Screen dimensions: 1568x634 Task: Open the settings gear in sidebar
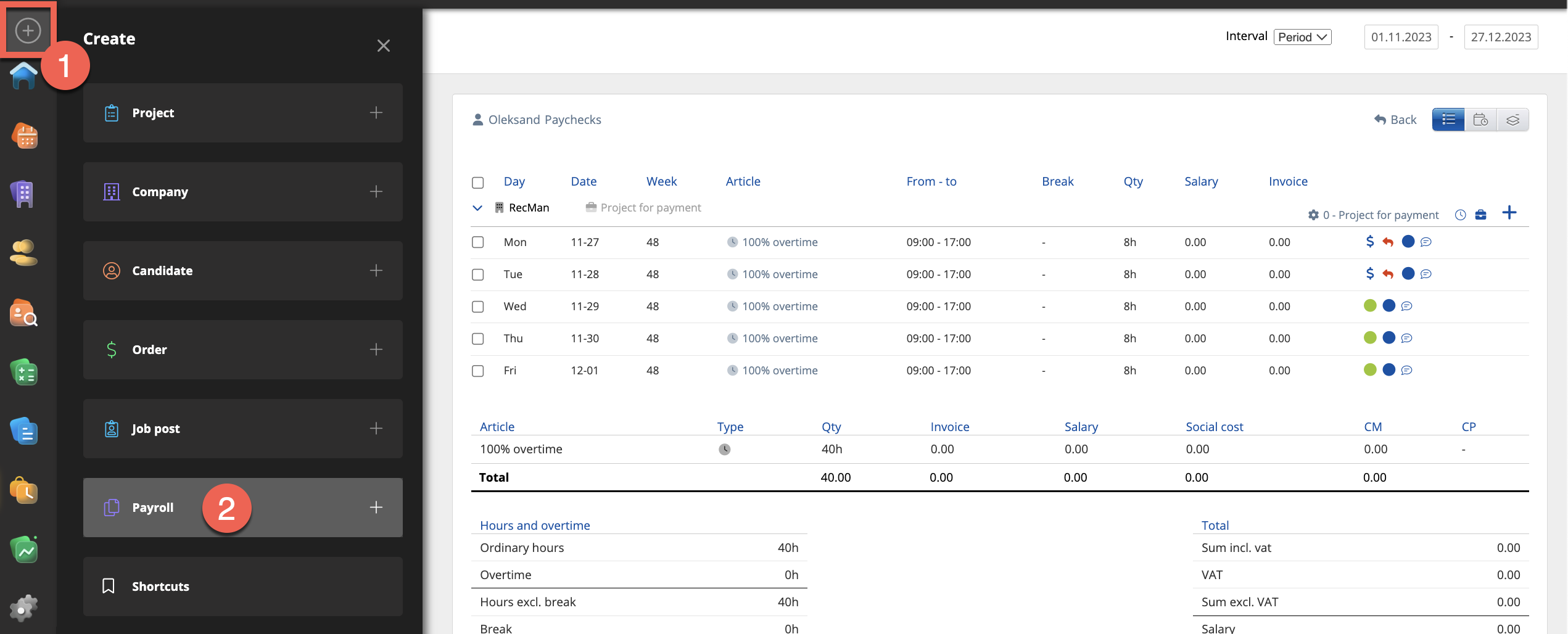click(x=23, y=608)
